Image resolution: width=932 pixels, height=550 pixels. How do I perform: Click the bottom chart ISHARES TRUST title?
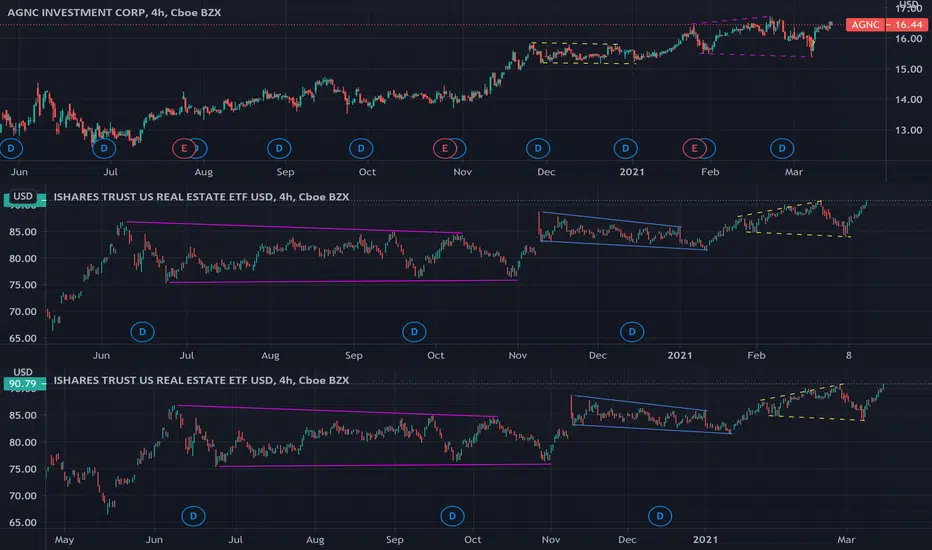(201, 381)
